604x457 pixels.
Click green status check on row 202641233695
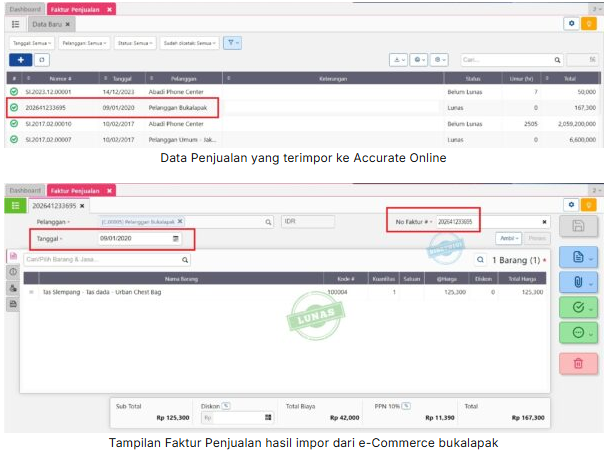pyautogui.click(x=14, y=107)
